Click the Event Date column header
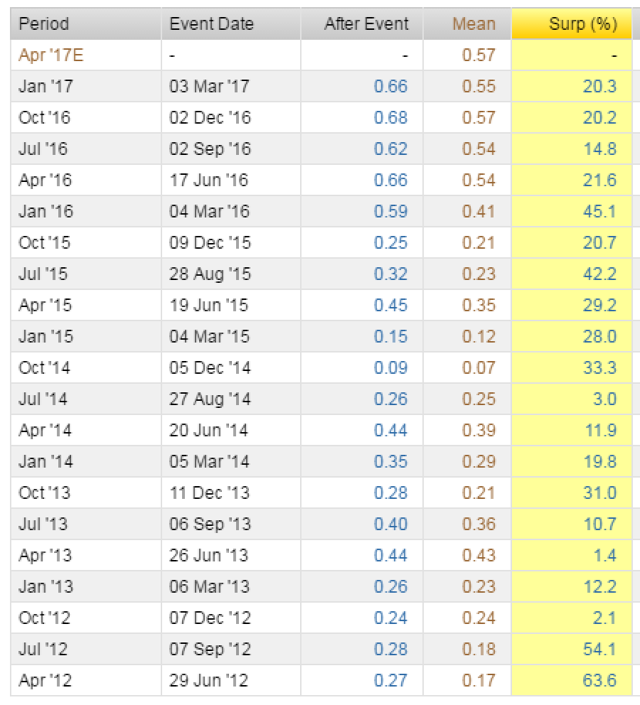The image size is (640, 705). pos(211,24)
